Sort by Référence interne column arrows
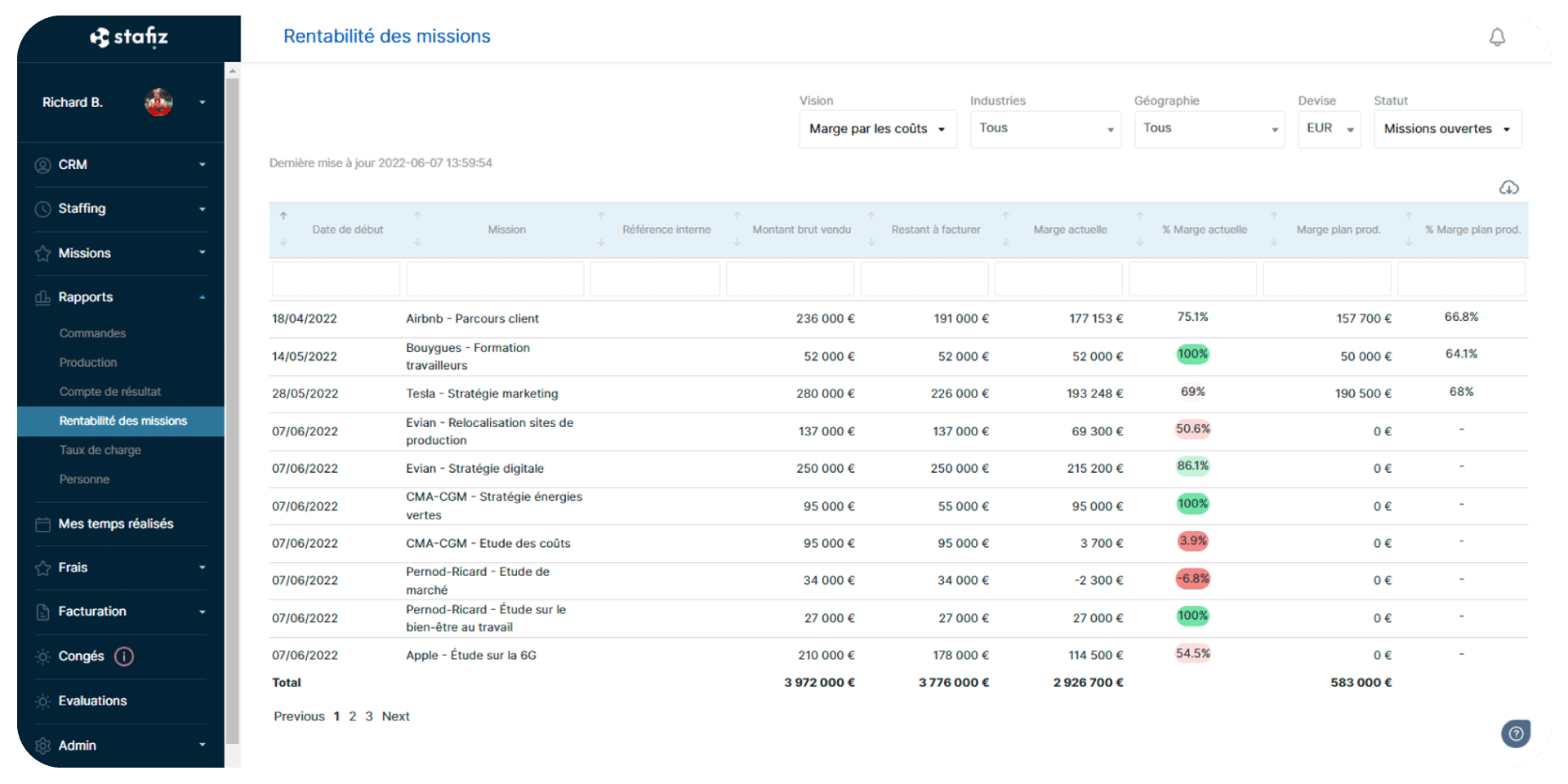 [601, 229]
